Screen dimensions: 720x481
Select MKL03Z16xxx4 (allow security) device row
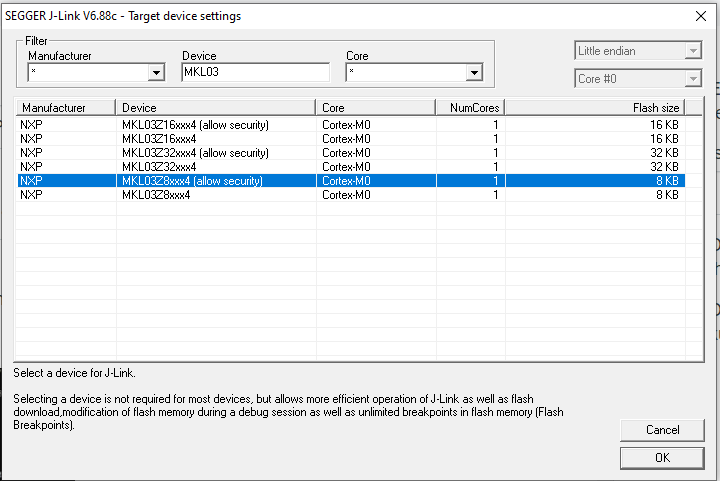click(195, 125)
